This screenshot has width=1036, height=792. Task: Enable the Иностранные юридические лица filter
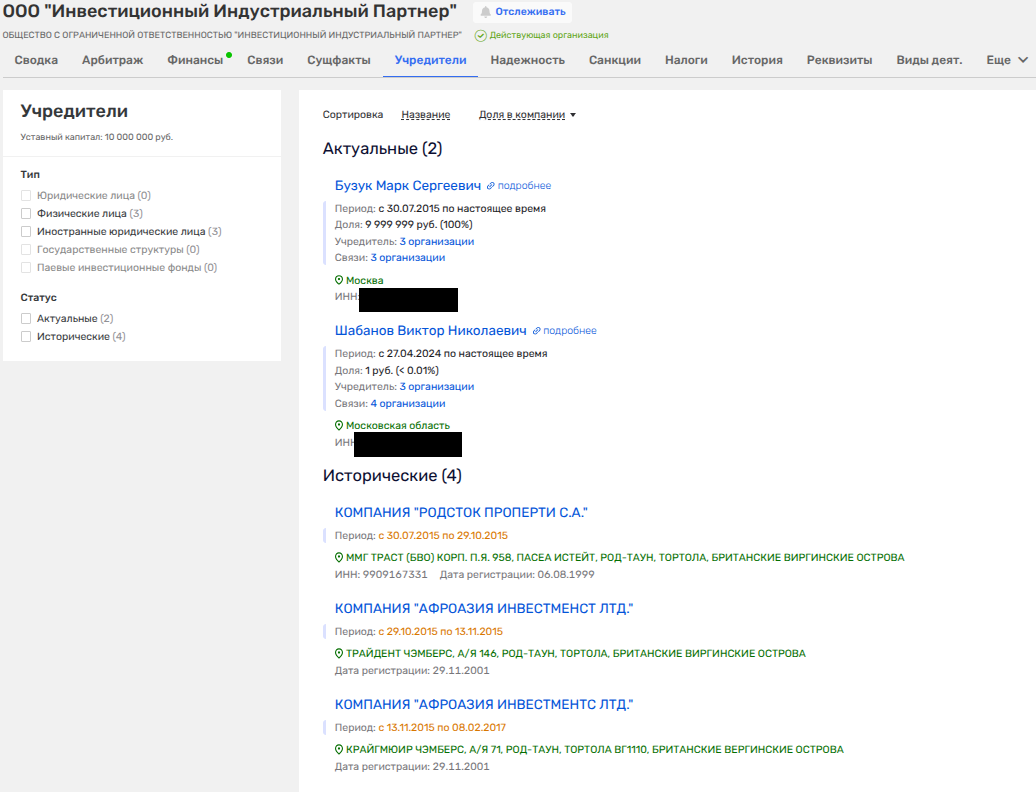27,232
